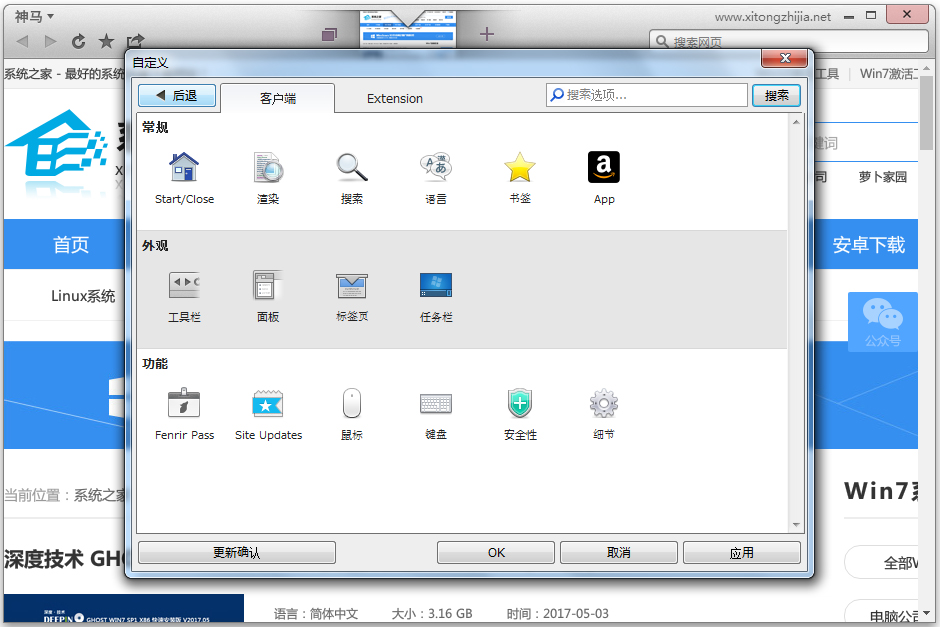Open the 任务栏 taskbar settings
The image size is (940, 627).
(x=436, y=285)
